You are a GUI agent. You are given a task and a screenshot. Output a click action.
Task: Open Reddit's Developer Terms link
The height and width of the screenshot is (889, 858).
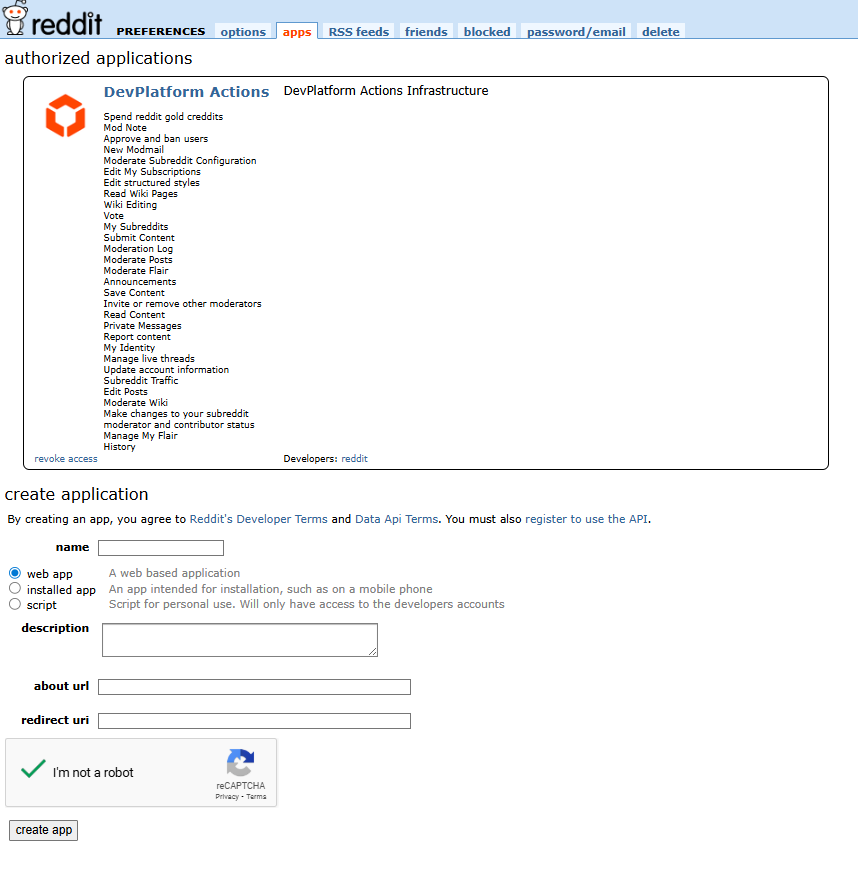pos(259,519)
